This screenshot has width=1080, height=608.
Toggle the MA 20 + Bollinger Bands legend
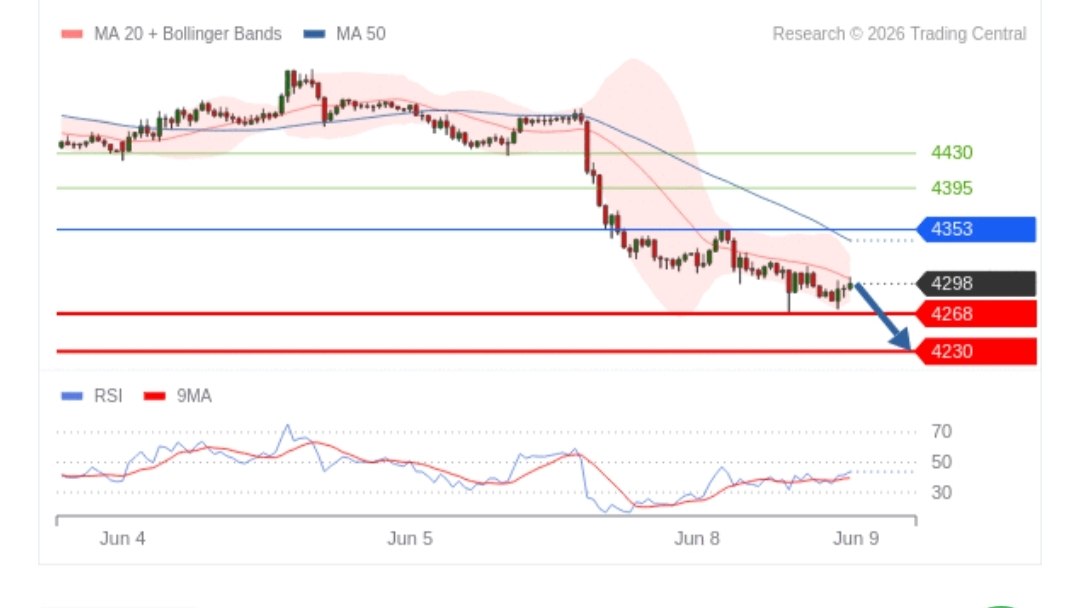172,34
